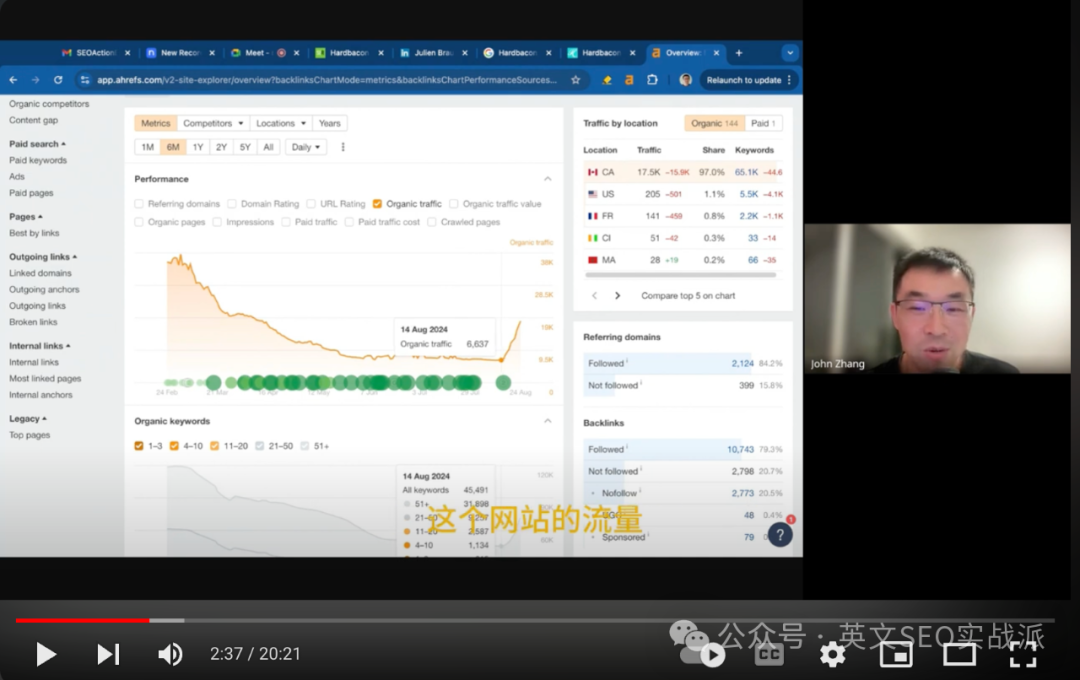Screen dimensions: 1080x680
Task: Collapse the Organic keywords section
Action: 548,421
